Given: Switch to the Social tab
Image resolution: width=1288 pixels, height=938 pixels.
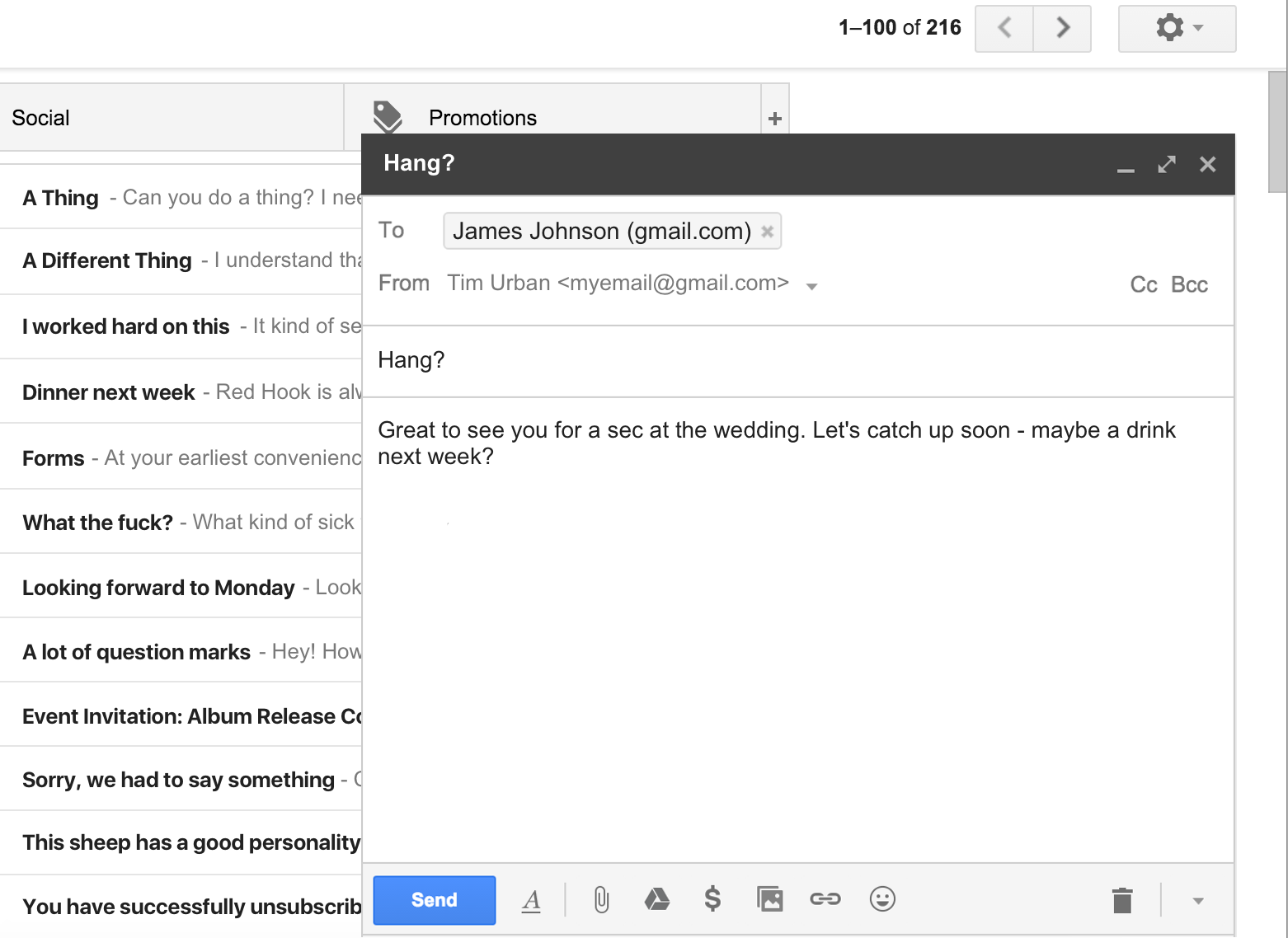Looking at the screenshot, I should click(172, 118).
